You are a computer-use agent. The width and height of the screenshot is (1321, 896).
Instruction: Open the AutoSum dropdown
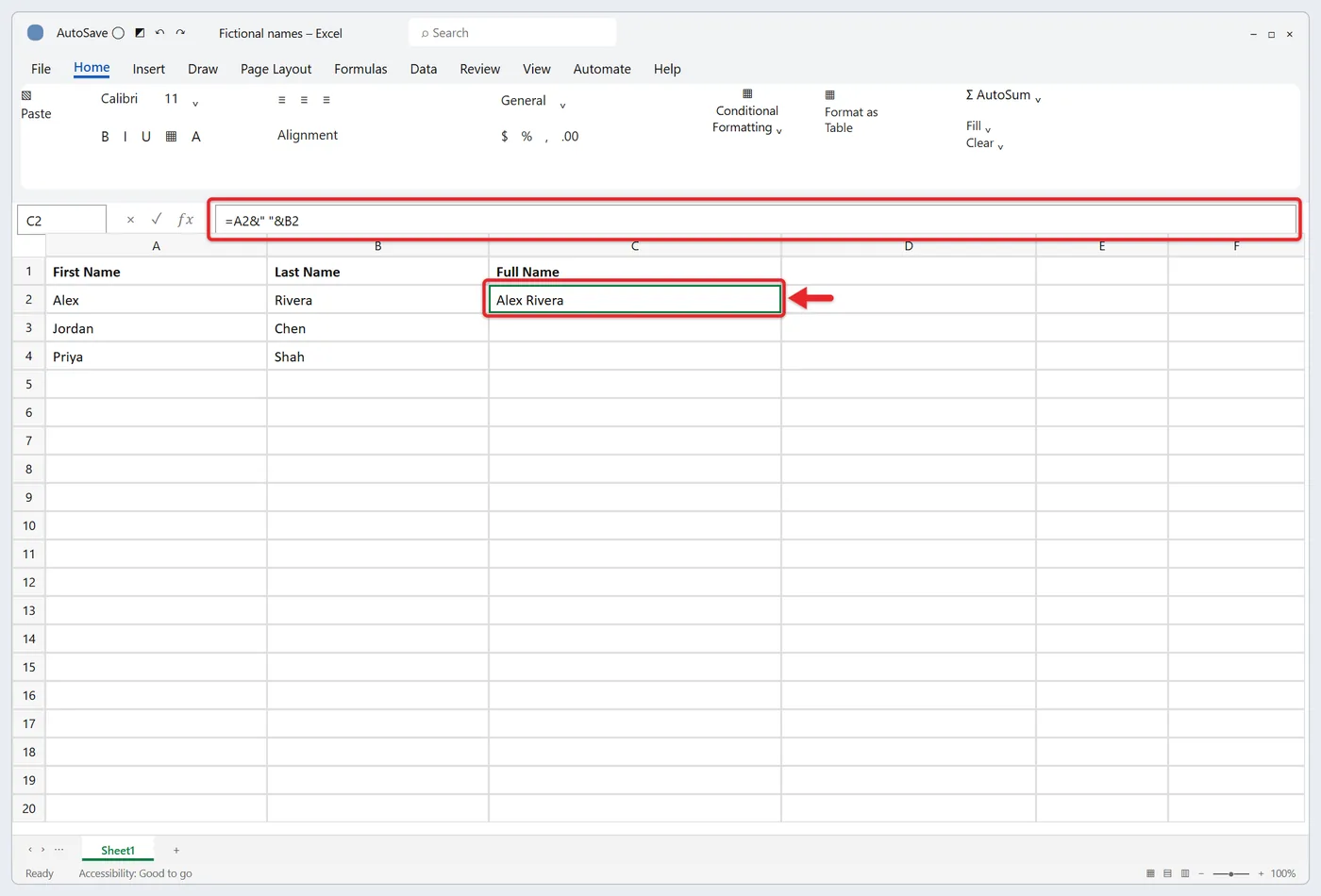pyautogui.click(x=1038, y=98)
